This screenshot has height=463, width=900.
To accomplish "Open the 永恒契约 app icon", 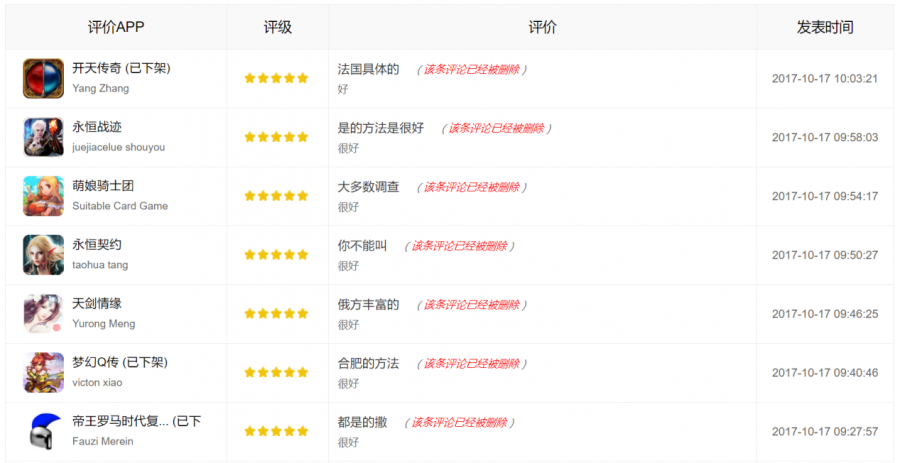I will coord(44,255).
